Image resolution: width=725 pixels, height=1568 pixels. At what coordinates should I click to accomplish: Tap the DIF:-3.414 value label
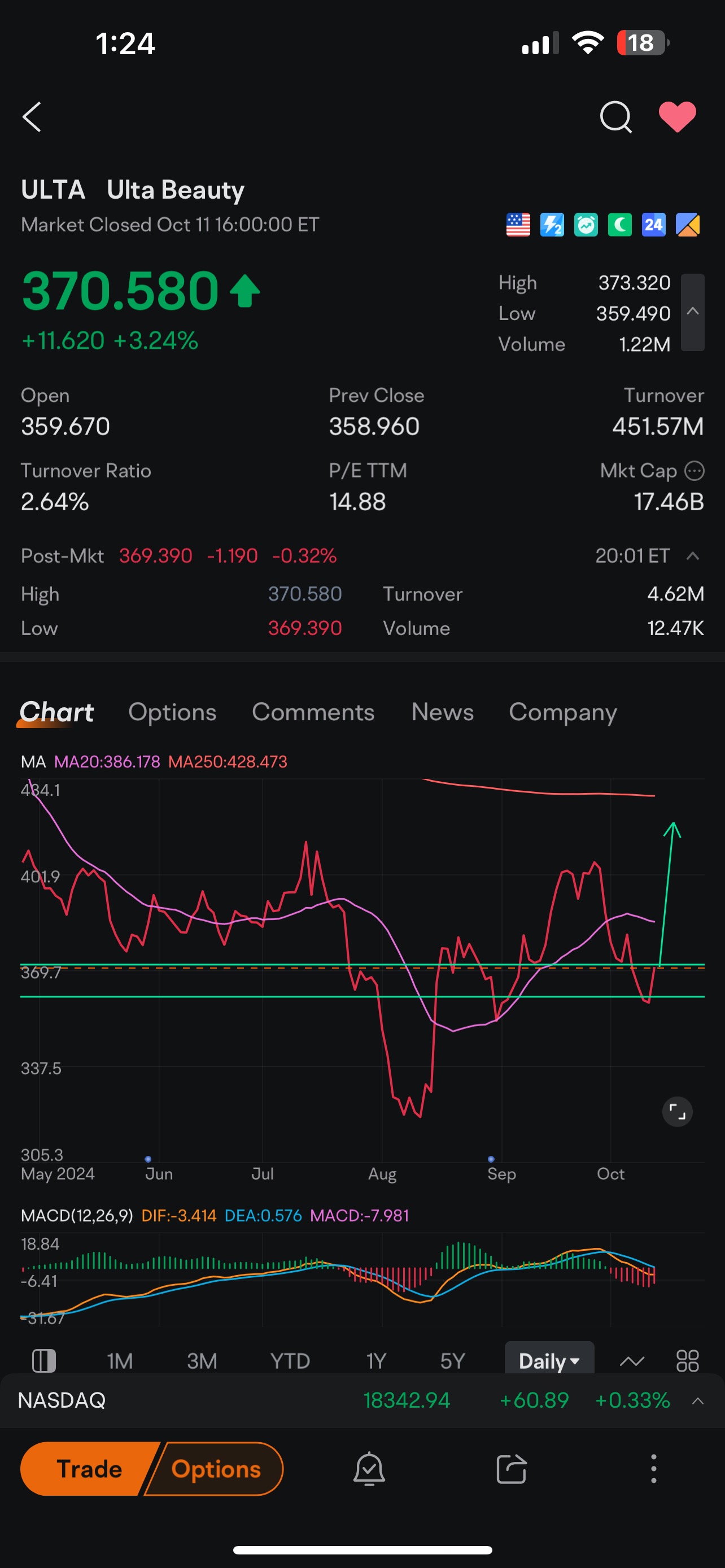point(179,1216)
